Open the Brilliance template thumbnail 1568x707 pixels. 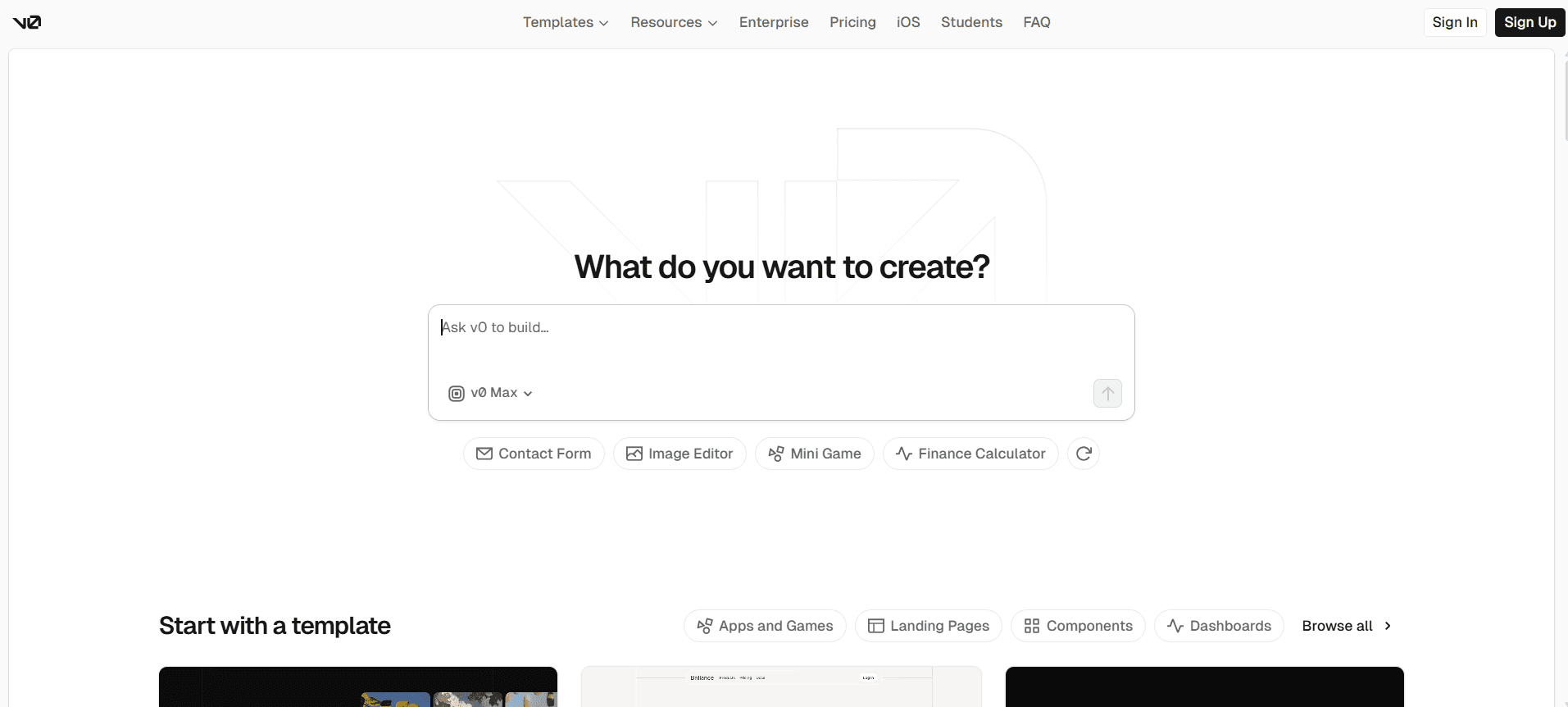(x=781, y=687)
